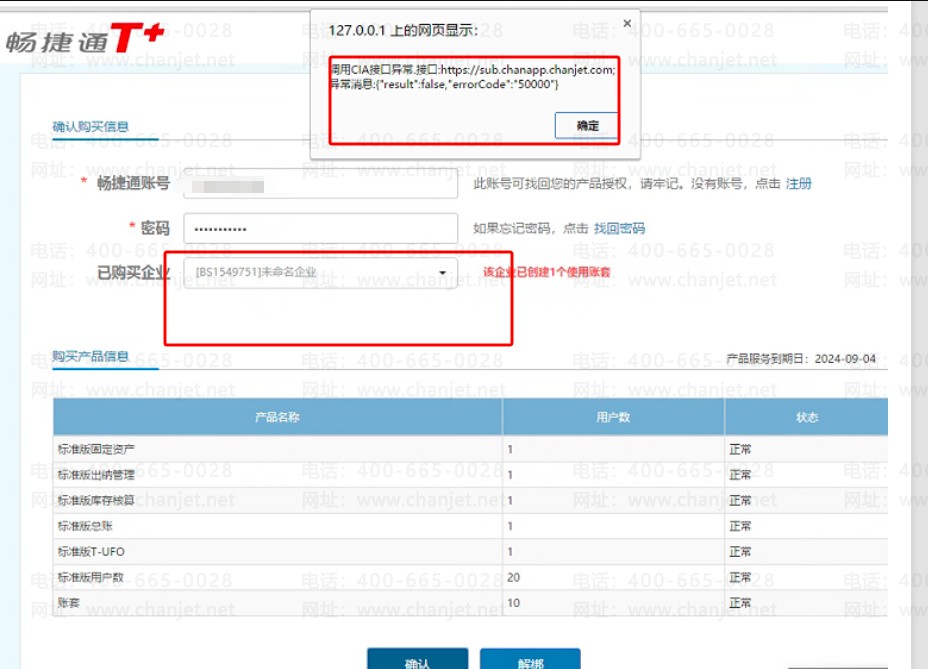
Task: Close the 127.0.0.1 alert dialog
Action: point(627,23)
